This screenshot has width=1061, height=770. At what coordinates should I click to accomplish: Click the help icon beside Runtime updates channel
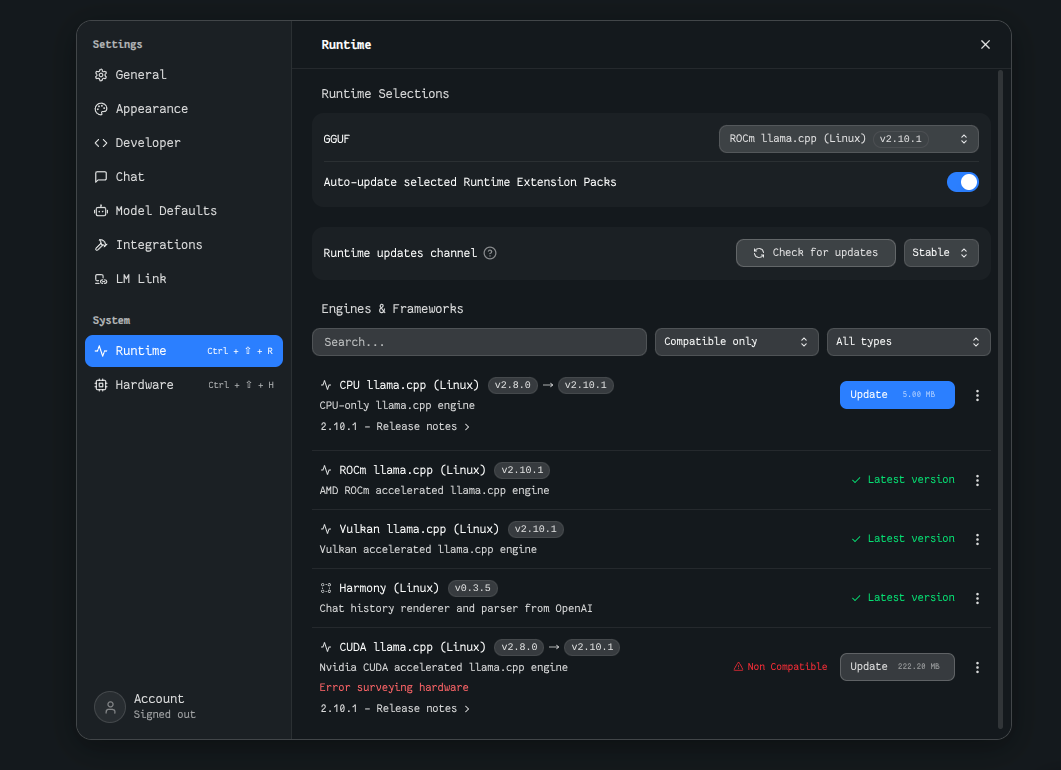pyautogui.click(x=490, y=253)
